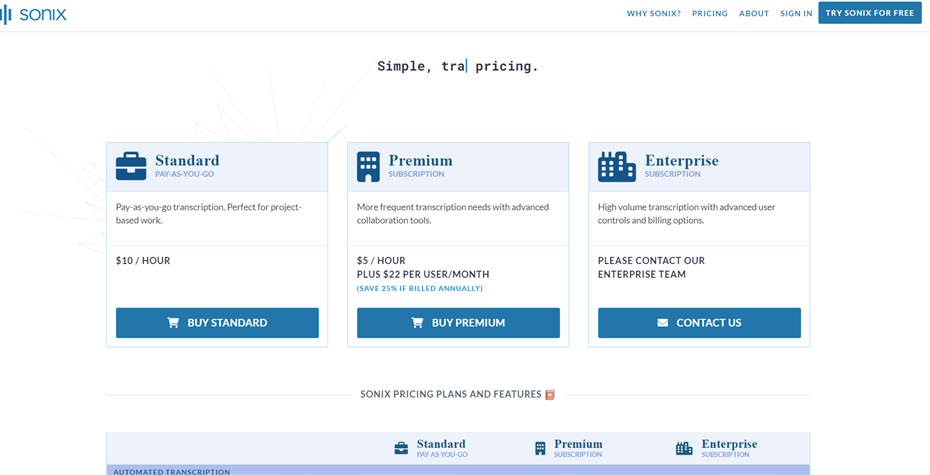
Task: Click the cart icon in Buy Premium
Action: 417,323
